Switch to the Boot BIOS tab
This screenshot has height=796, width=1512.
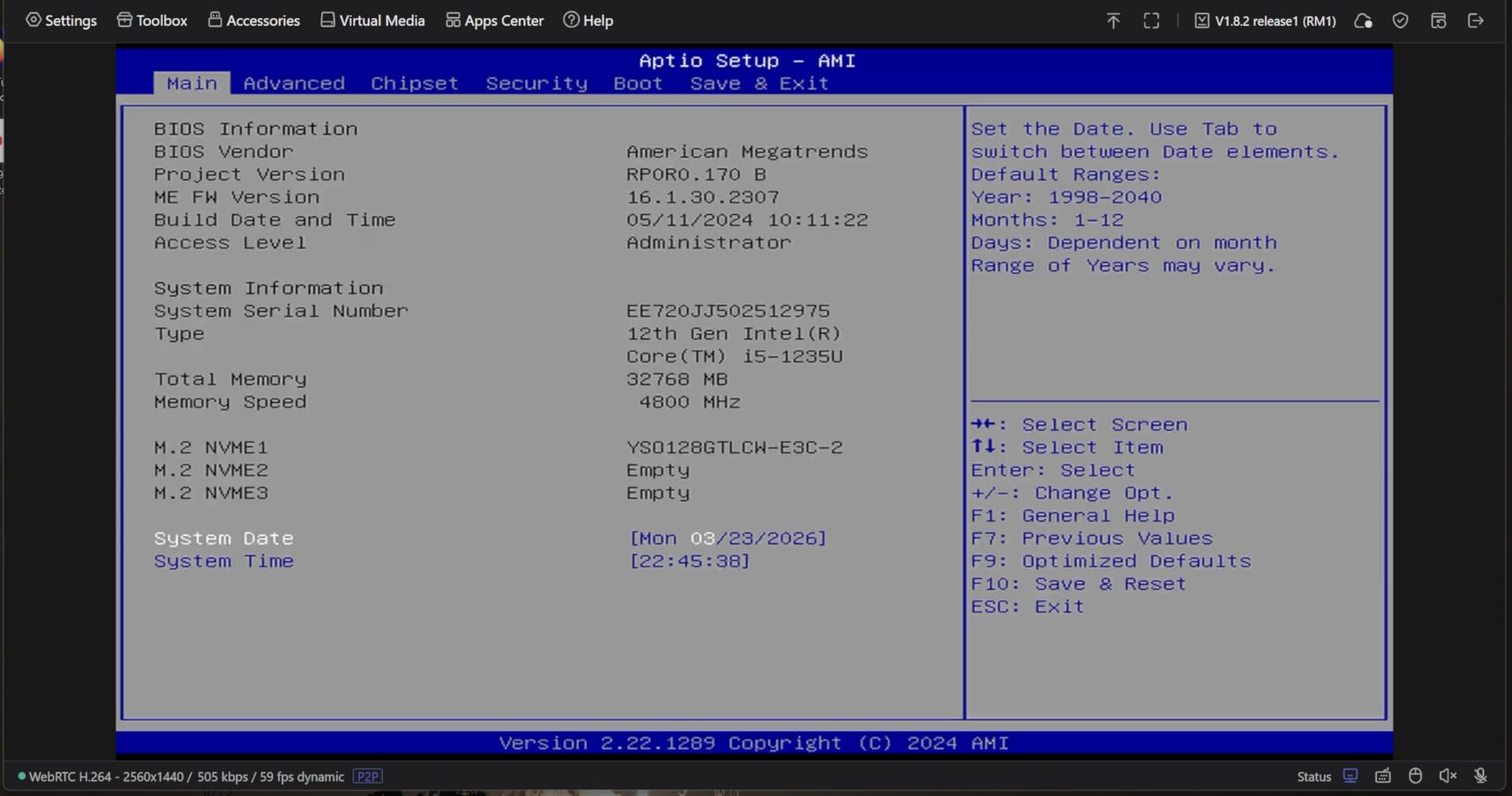click(638, 83)
